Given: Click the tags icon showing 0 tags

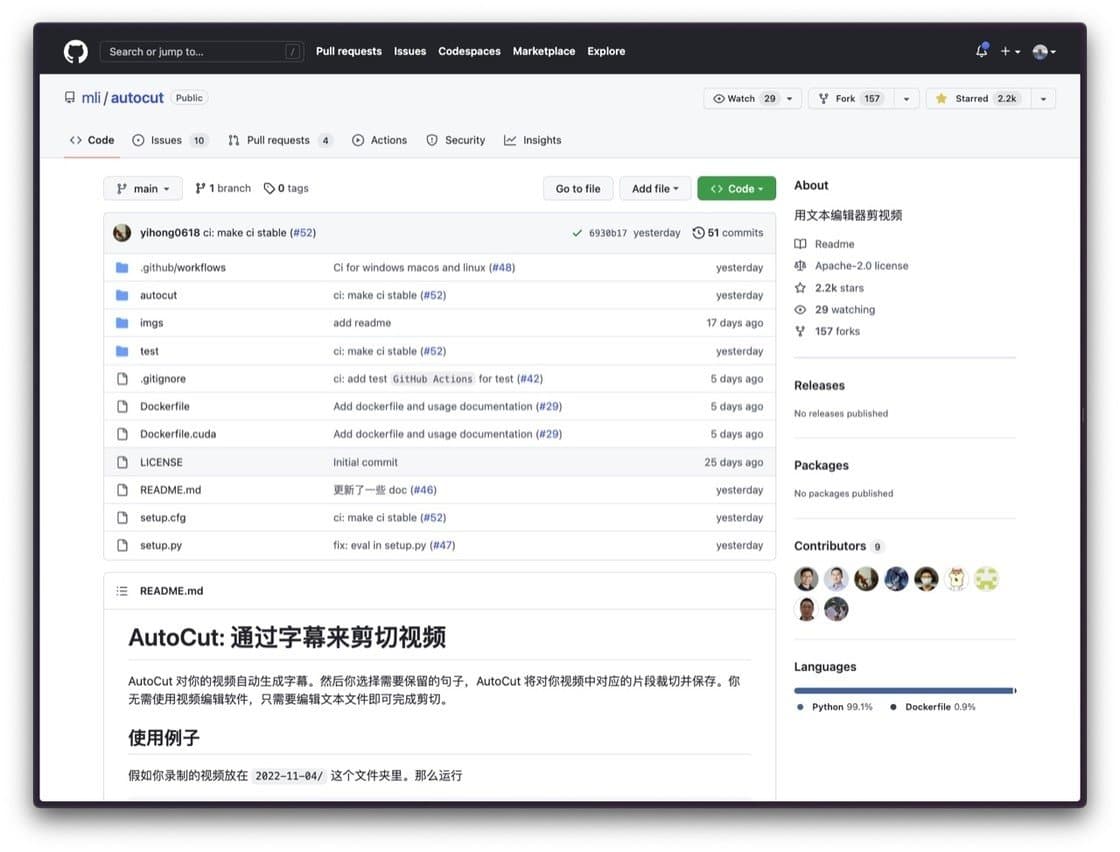Looking at the screenshot, I should 269,188.
